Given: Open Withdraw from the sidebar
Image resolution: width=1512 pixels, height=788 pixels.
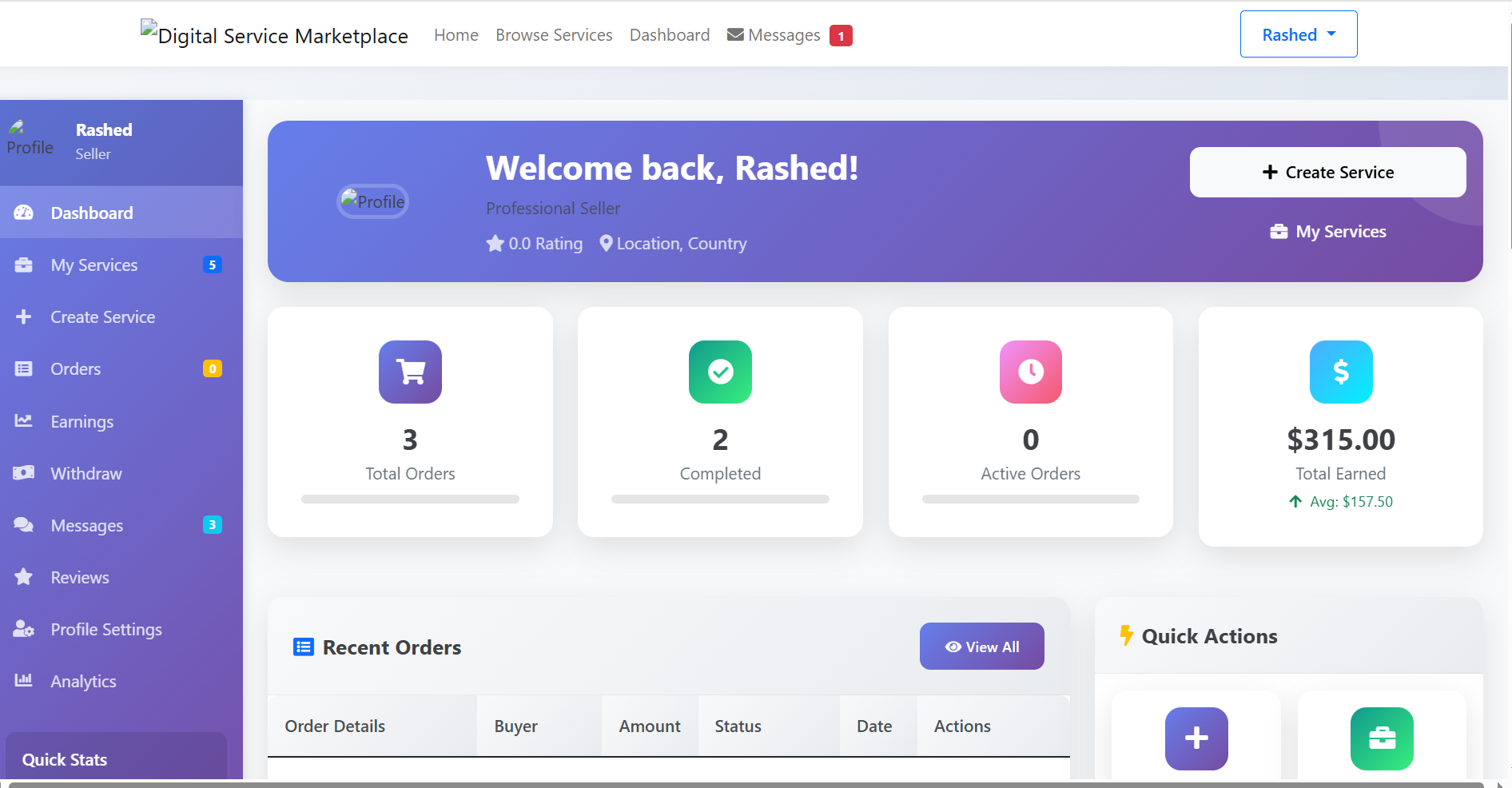Looking at the screenshot, I should (x=86, y=473).
